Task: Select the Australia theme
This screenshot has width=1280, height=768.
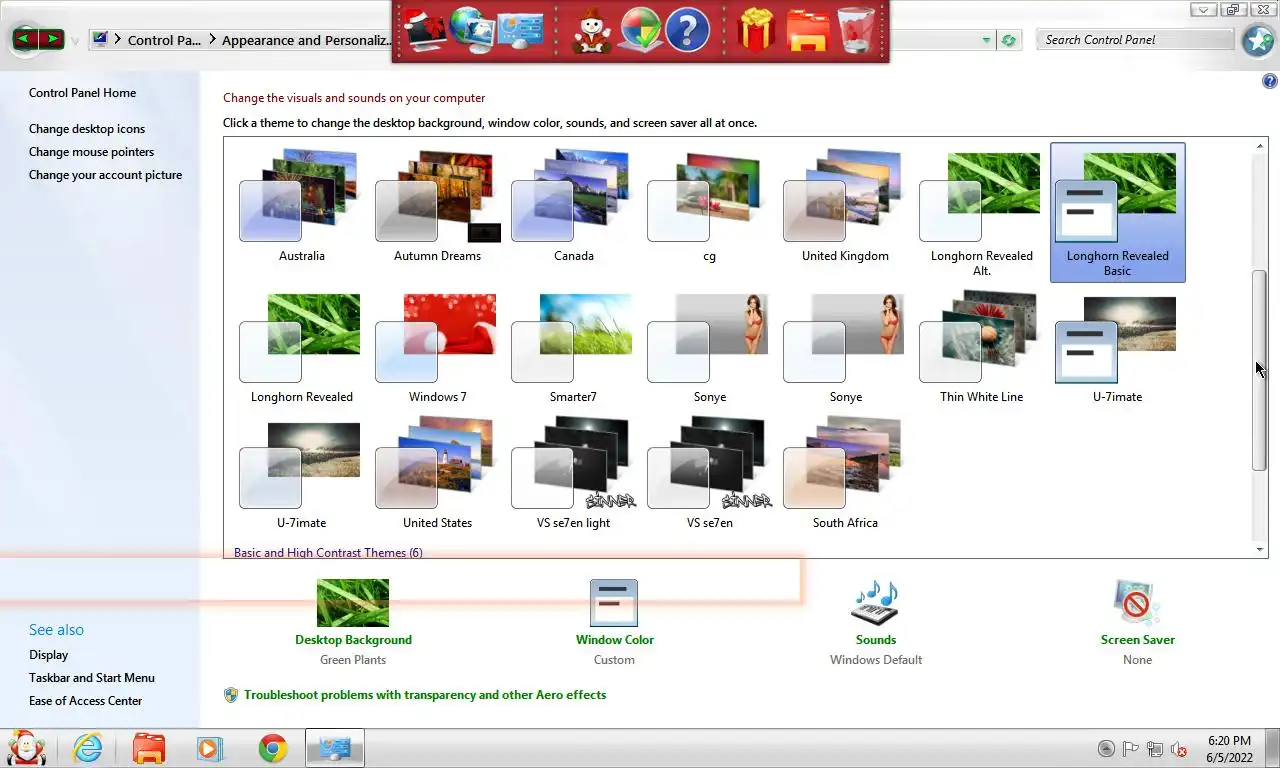Action: pyautogui.click(x=301, y=207)
